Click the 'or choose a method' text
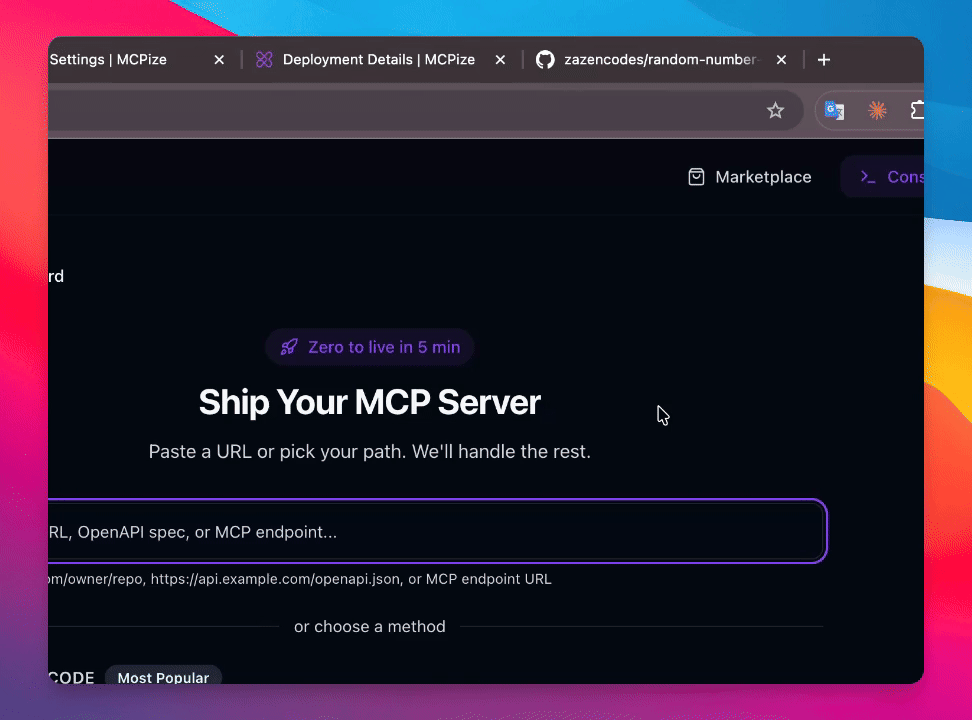This screenshot has height=720, width=972. click(x=369, y=627)
